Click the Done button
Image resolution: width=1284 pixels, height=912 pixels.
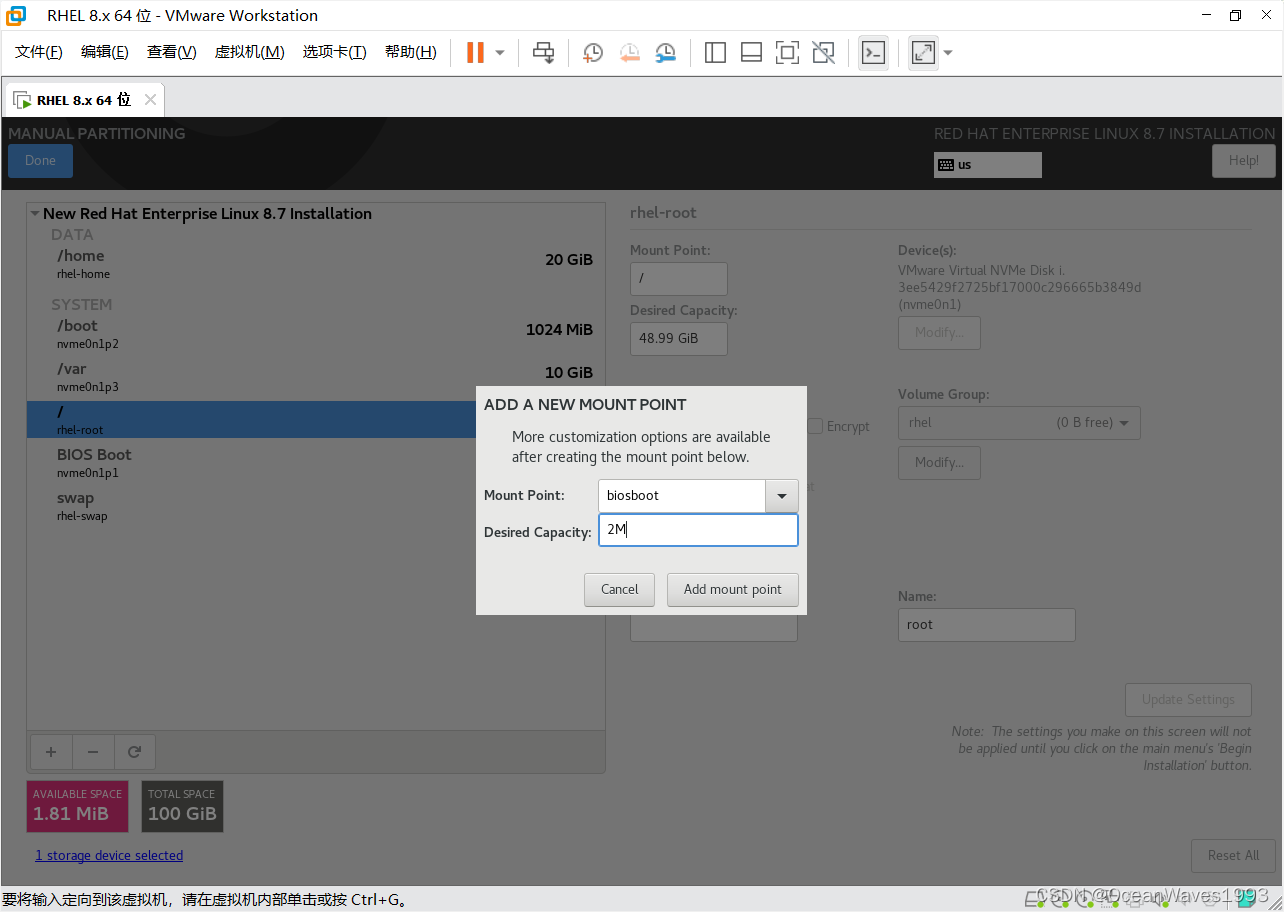click(x=40, y=161)
